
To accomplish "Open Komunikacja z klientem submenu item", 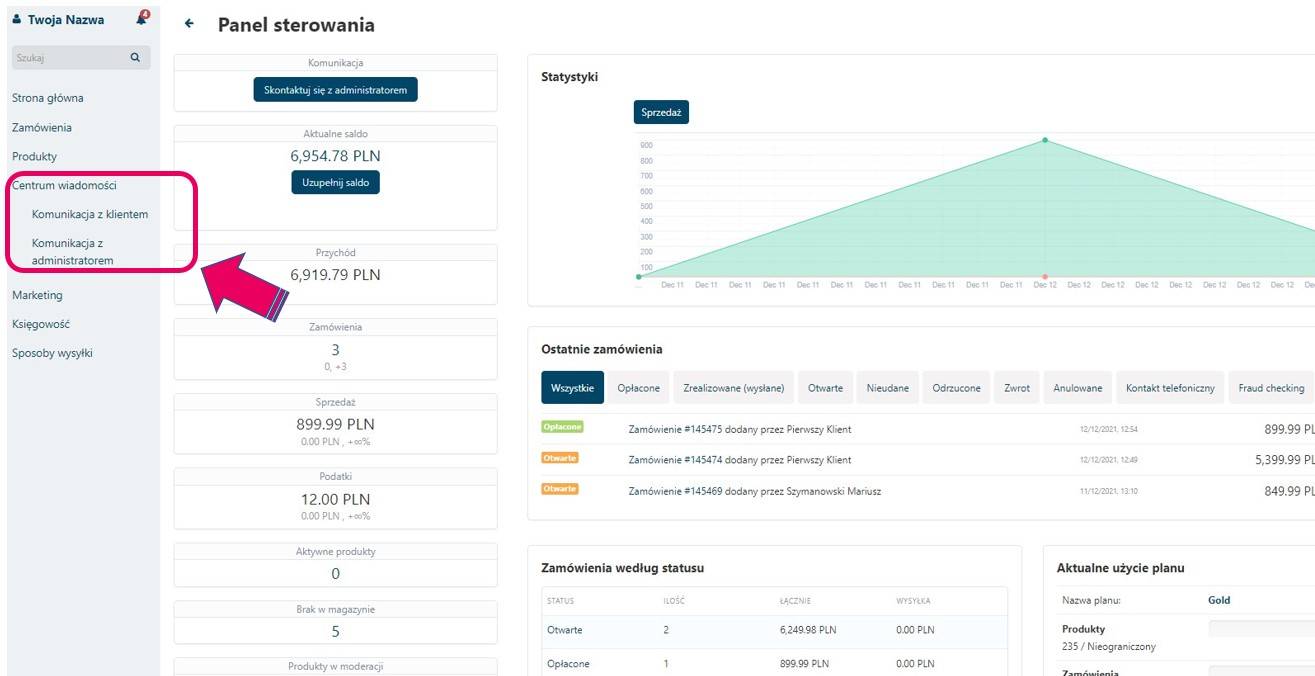I will tap(90, 214).
